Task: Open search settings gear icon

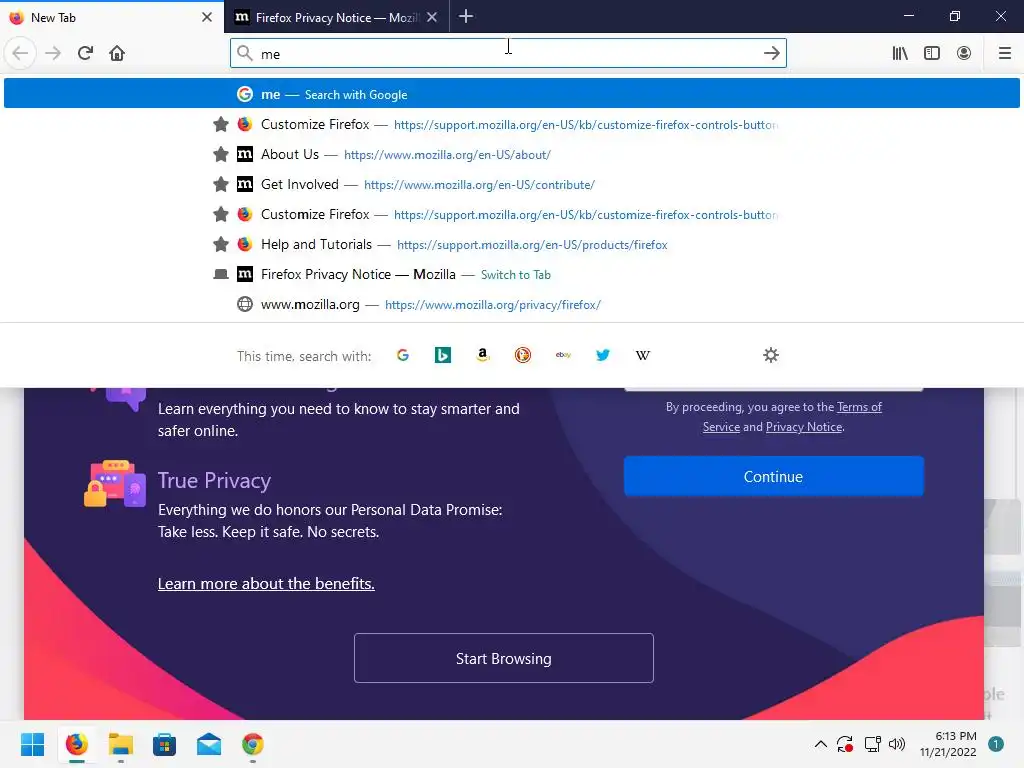Action: point(771,355)
